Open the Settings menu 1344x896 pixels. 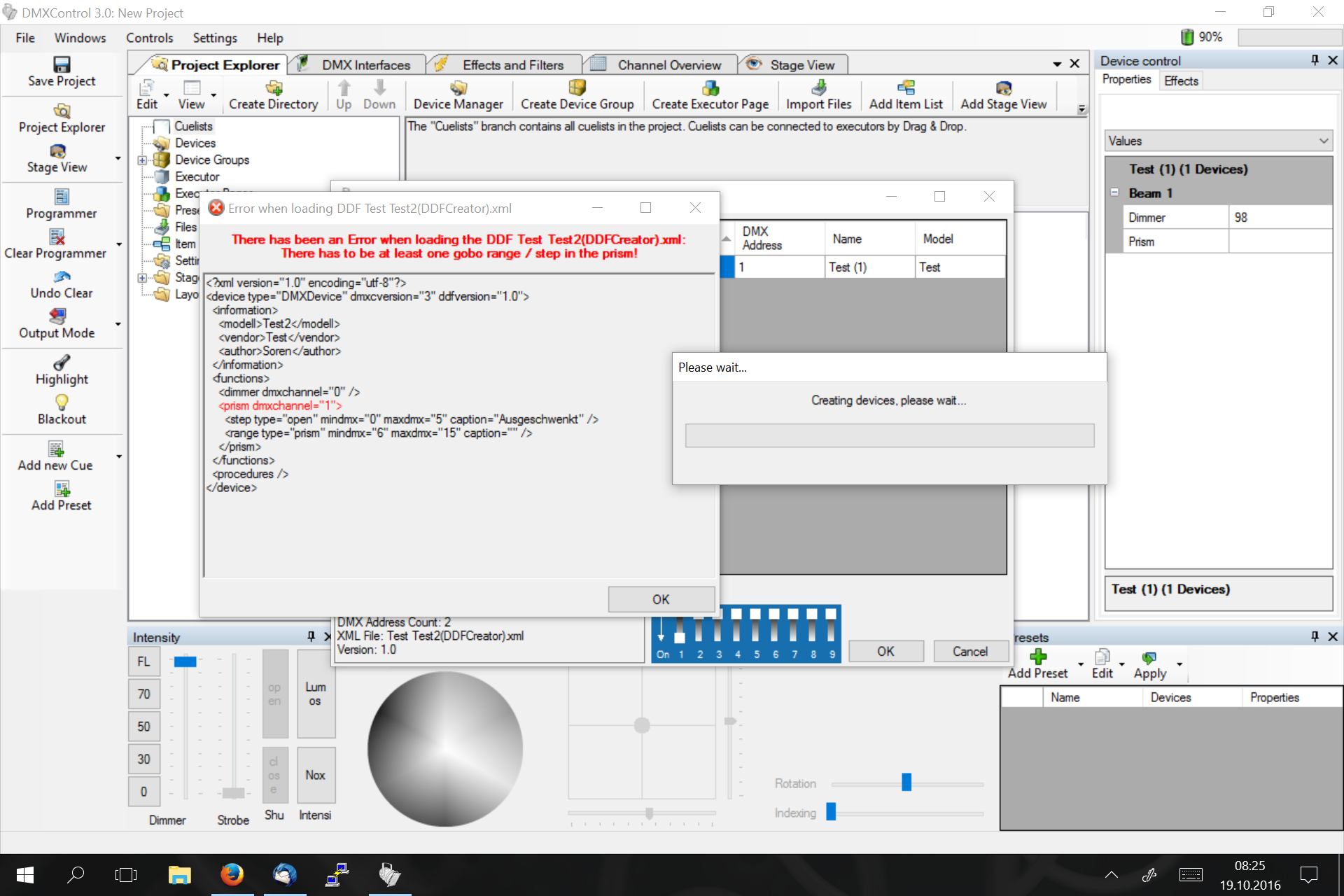[214, 38]
